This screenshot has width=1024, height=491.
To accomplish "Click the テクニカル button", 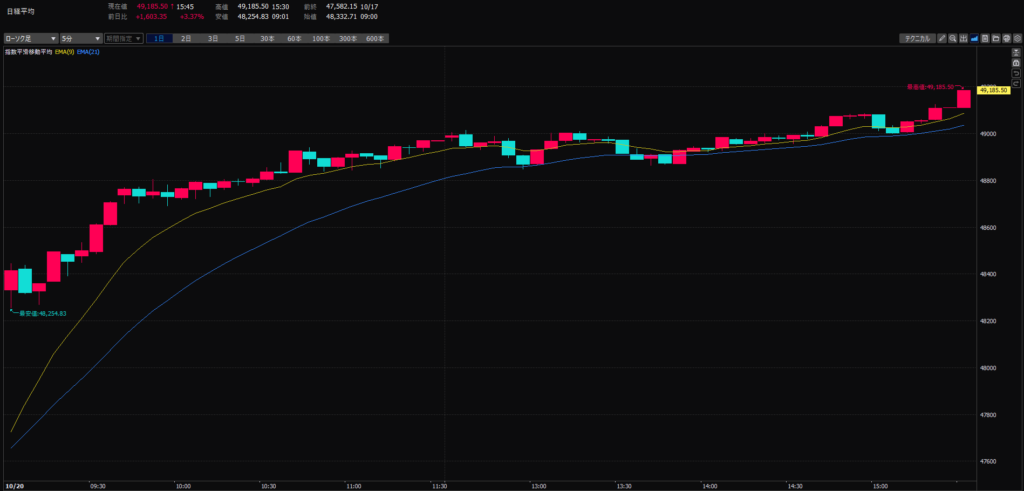I will (916, 38).
